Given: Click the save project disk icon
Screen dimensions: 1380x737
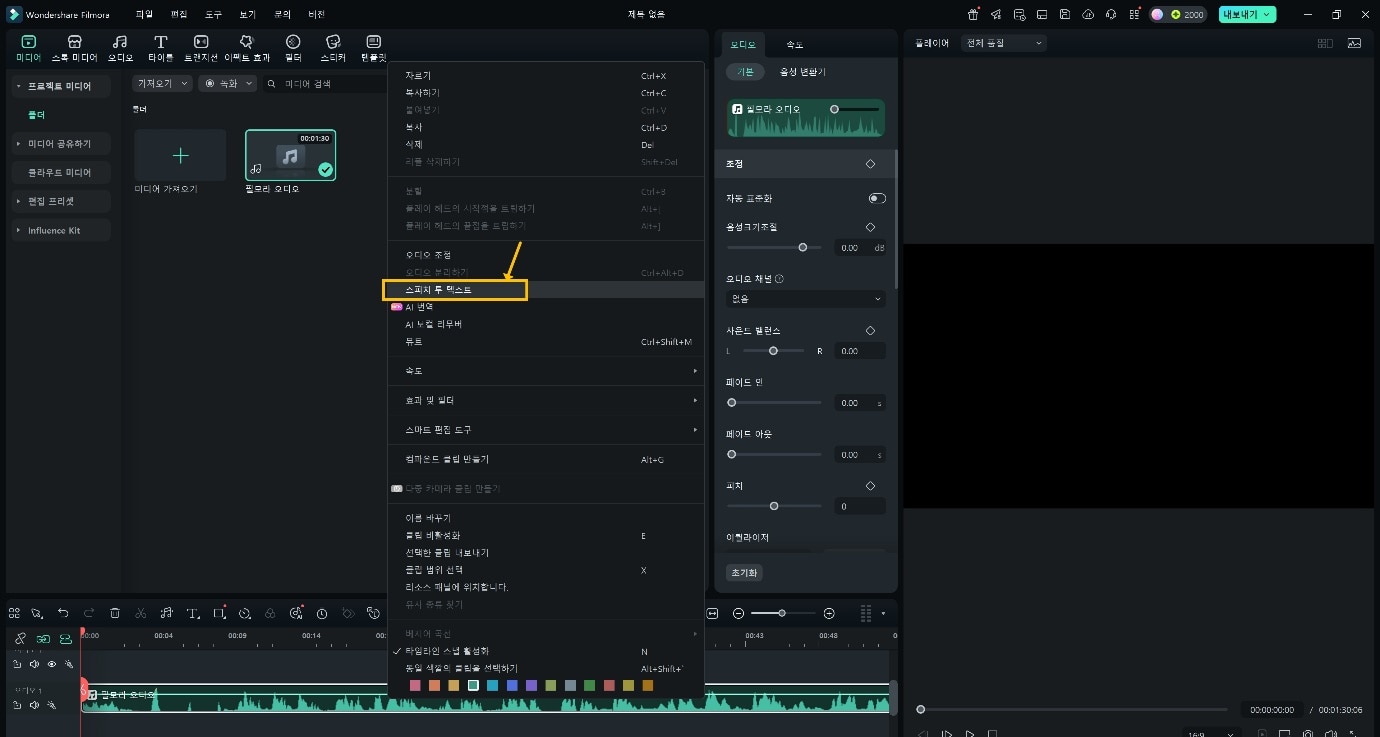Looking at the screenshot, I should pyautogui.click(x=1065, y=14).
